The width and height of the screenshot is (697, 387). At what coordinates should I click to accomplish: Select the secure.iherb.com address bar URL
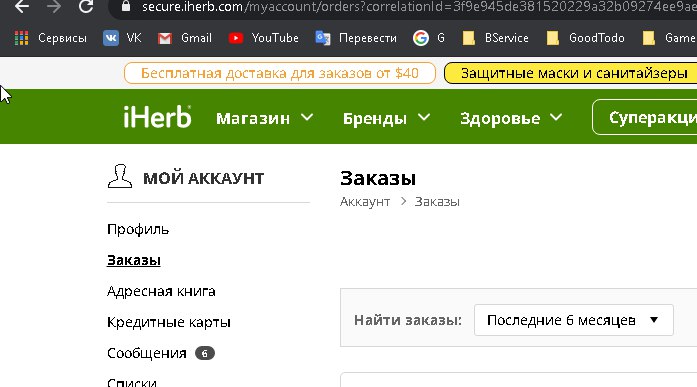(x=419, y=6)
